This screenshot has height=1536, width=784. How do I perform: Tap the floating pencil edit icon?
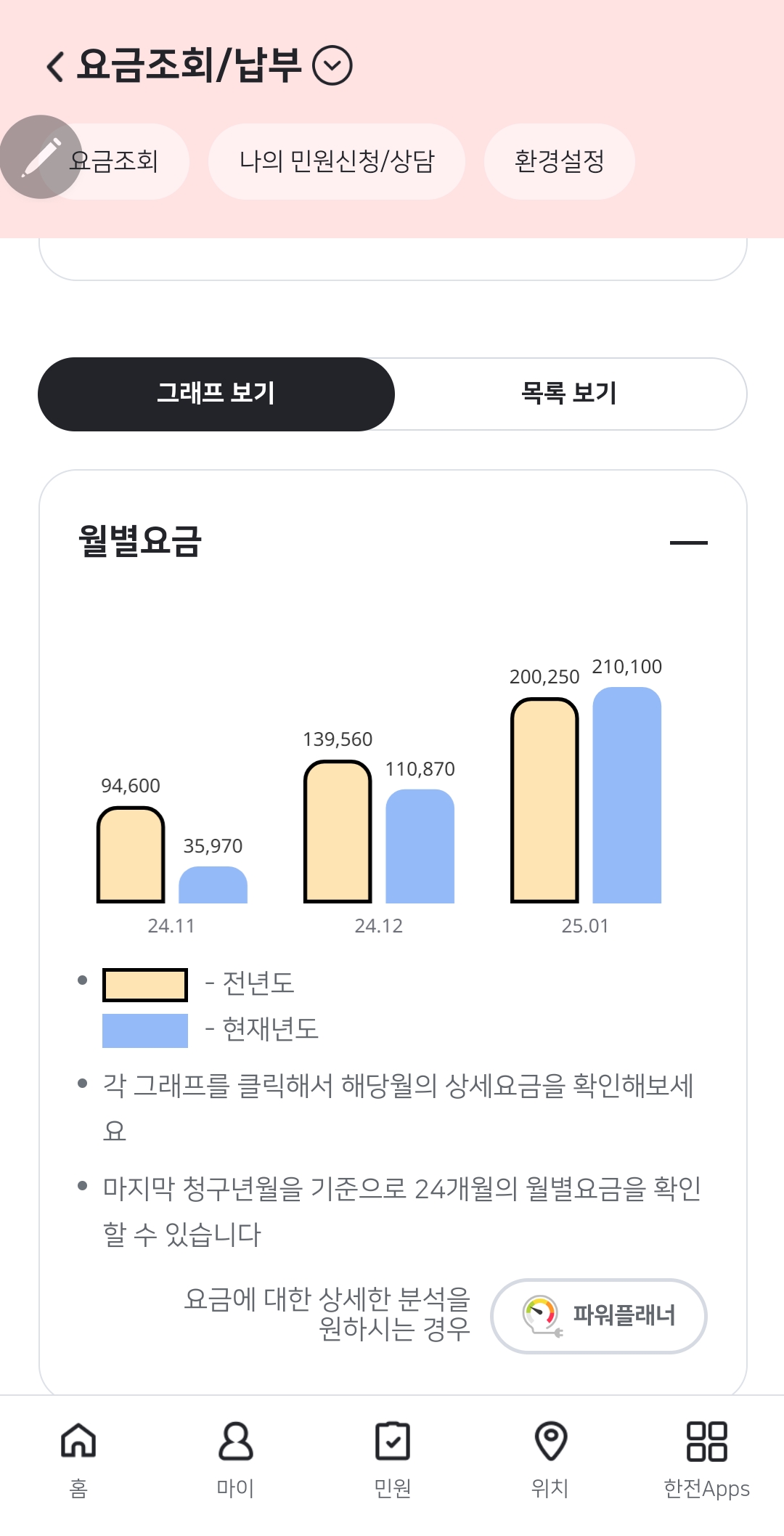[x=41, y=157]
